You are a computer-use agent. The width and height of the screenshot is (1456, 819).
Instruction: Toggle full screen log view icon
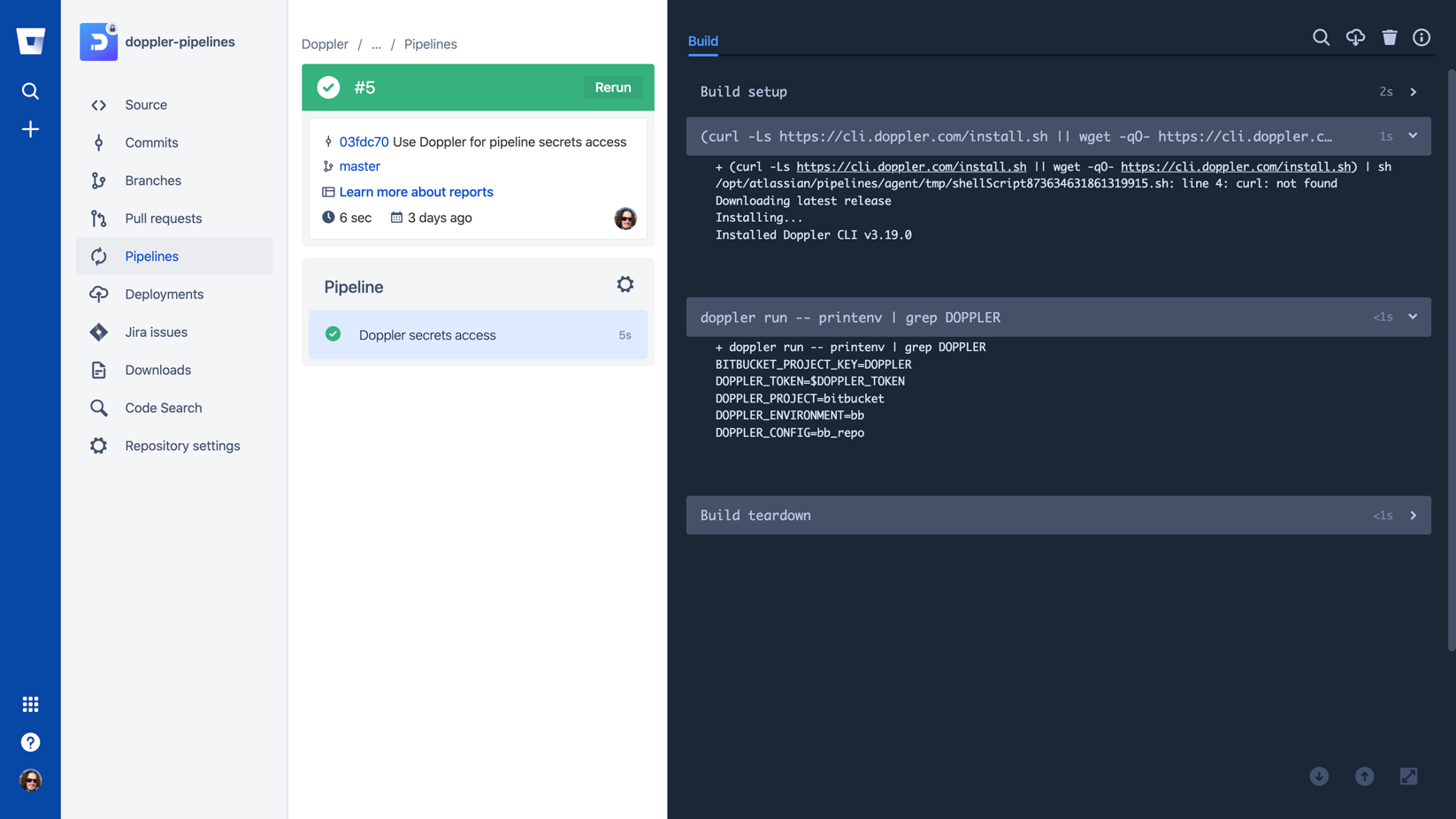click(1409, 777)
